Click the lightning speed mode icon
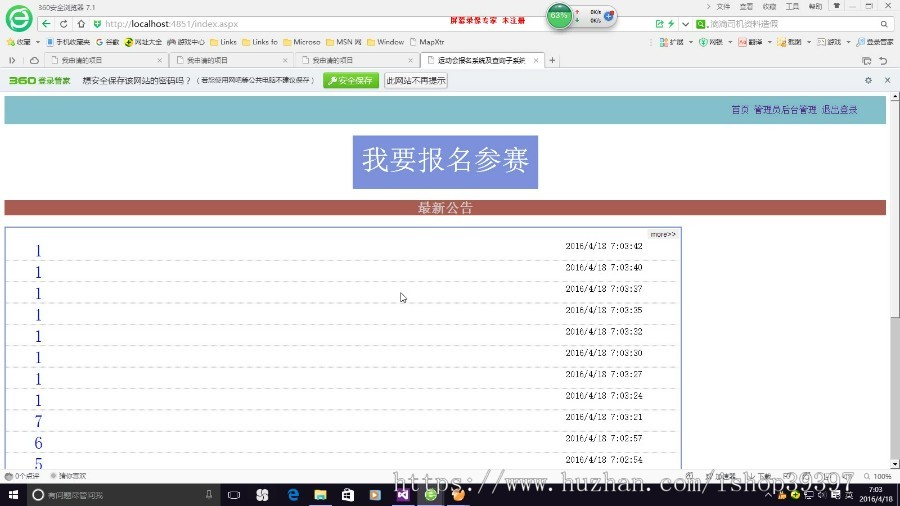900x506 pixels. pos(671,24)
